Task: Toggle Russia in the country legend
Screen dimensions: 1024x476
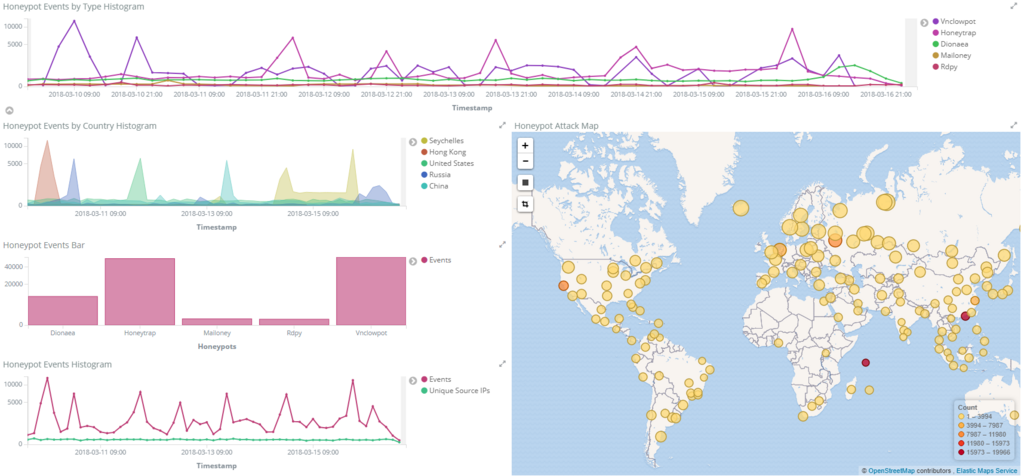Action: coord(436,175)
